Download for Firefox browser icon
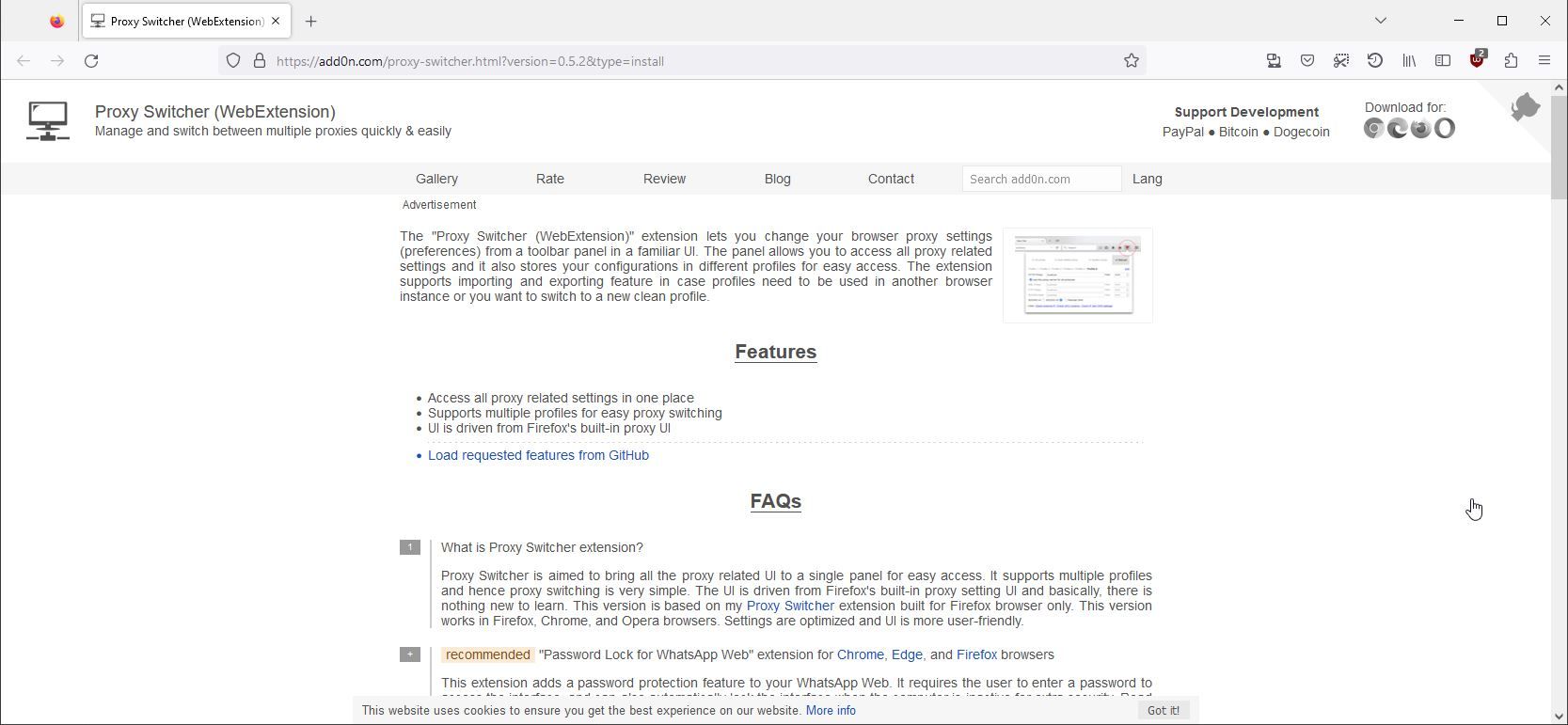The width and height of the screenshot is (1568, 725). pos(1421,129)
